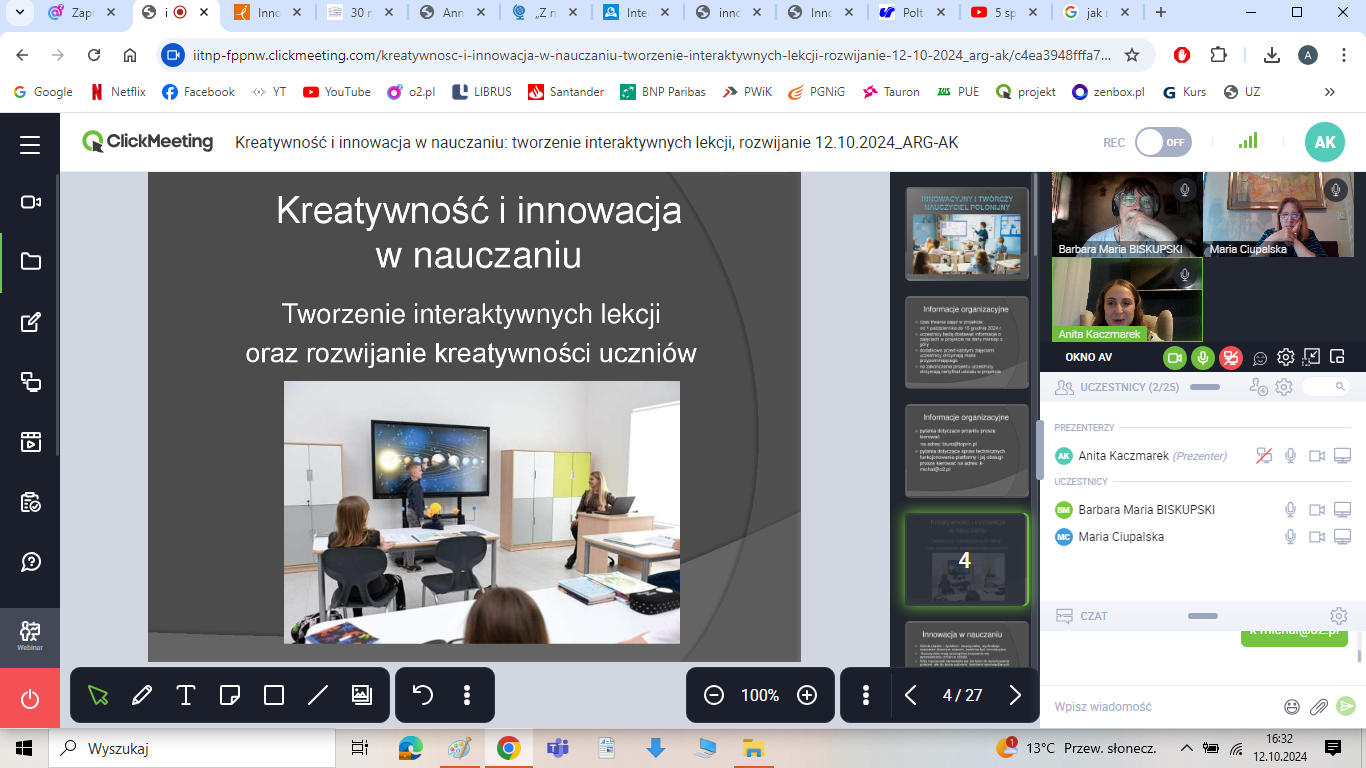
Task: Toggle own microphone in OKNO AV bar
Action: pyautogui.click(x=1203, y=358)
